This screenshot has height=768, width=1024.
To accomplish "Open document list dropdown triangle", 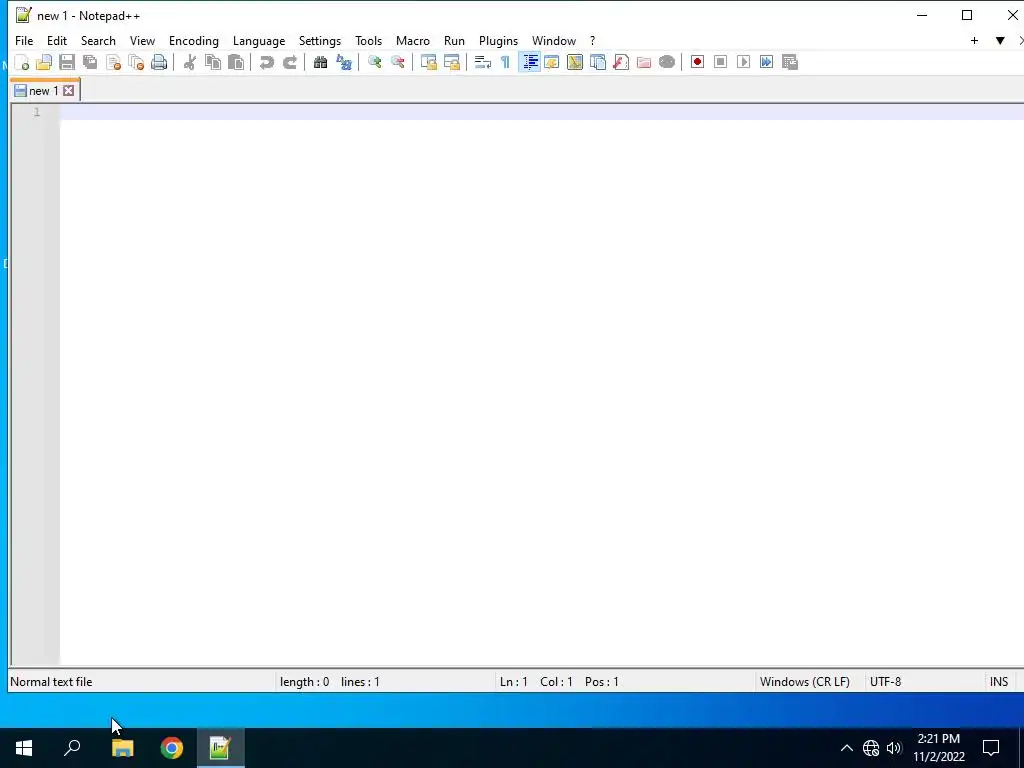I will coord(1000,40).
